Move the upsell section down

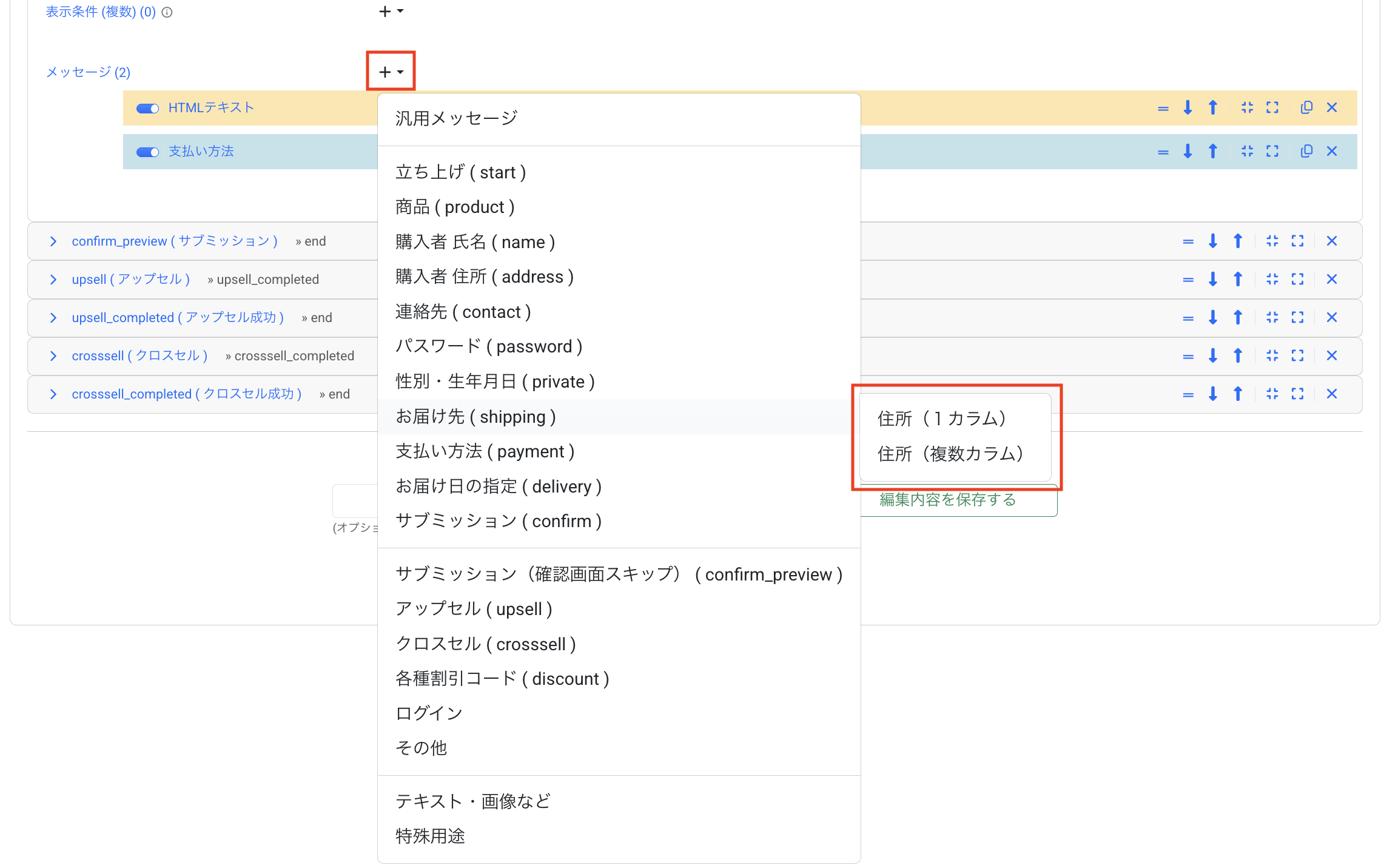1212,279
